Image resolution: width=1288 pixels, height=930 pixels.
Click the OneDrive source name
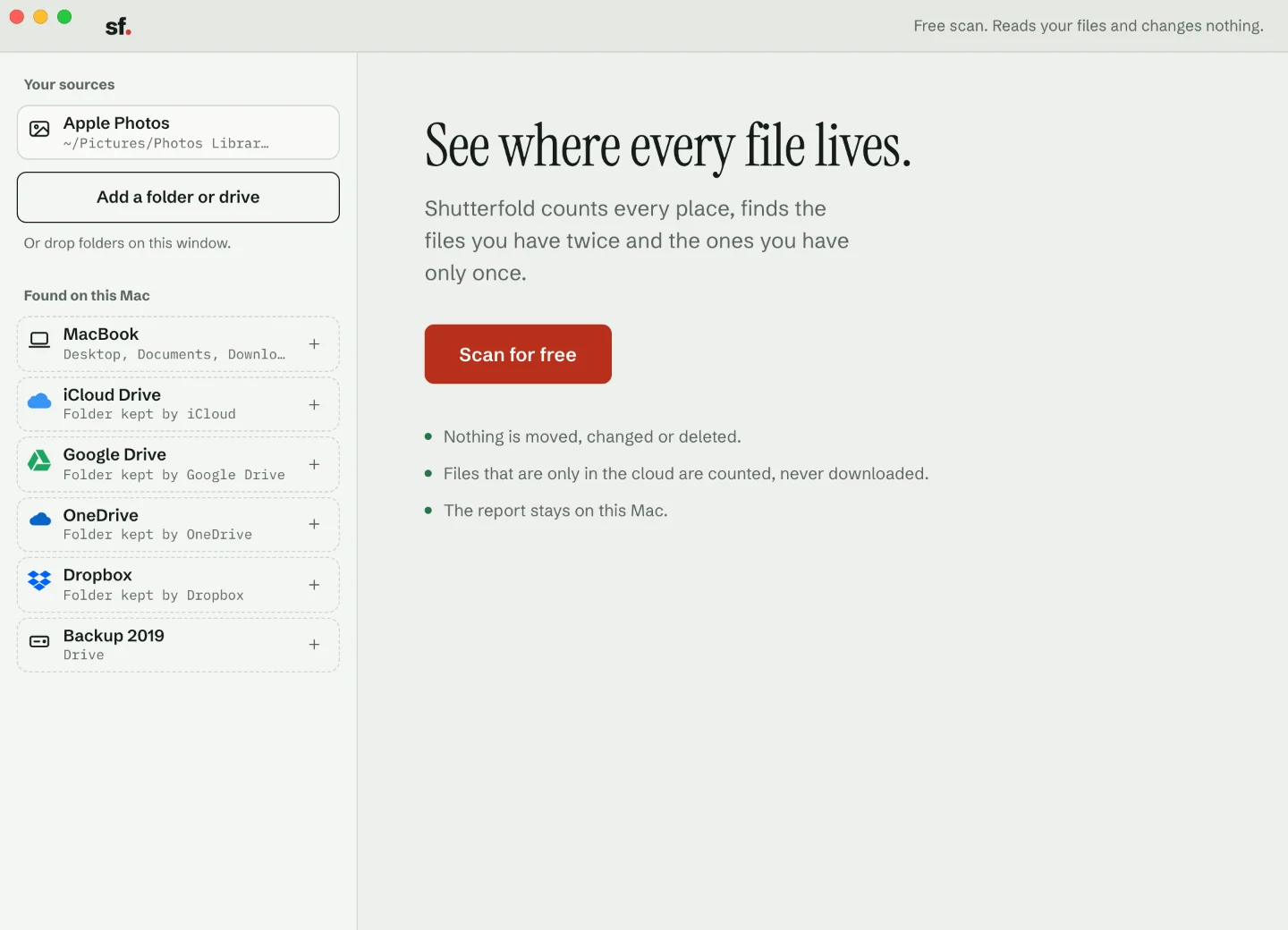point(101,516)
